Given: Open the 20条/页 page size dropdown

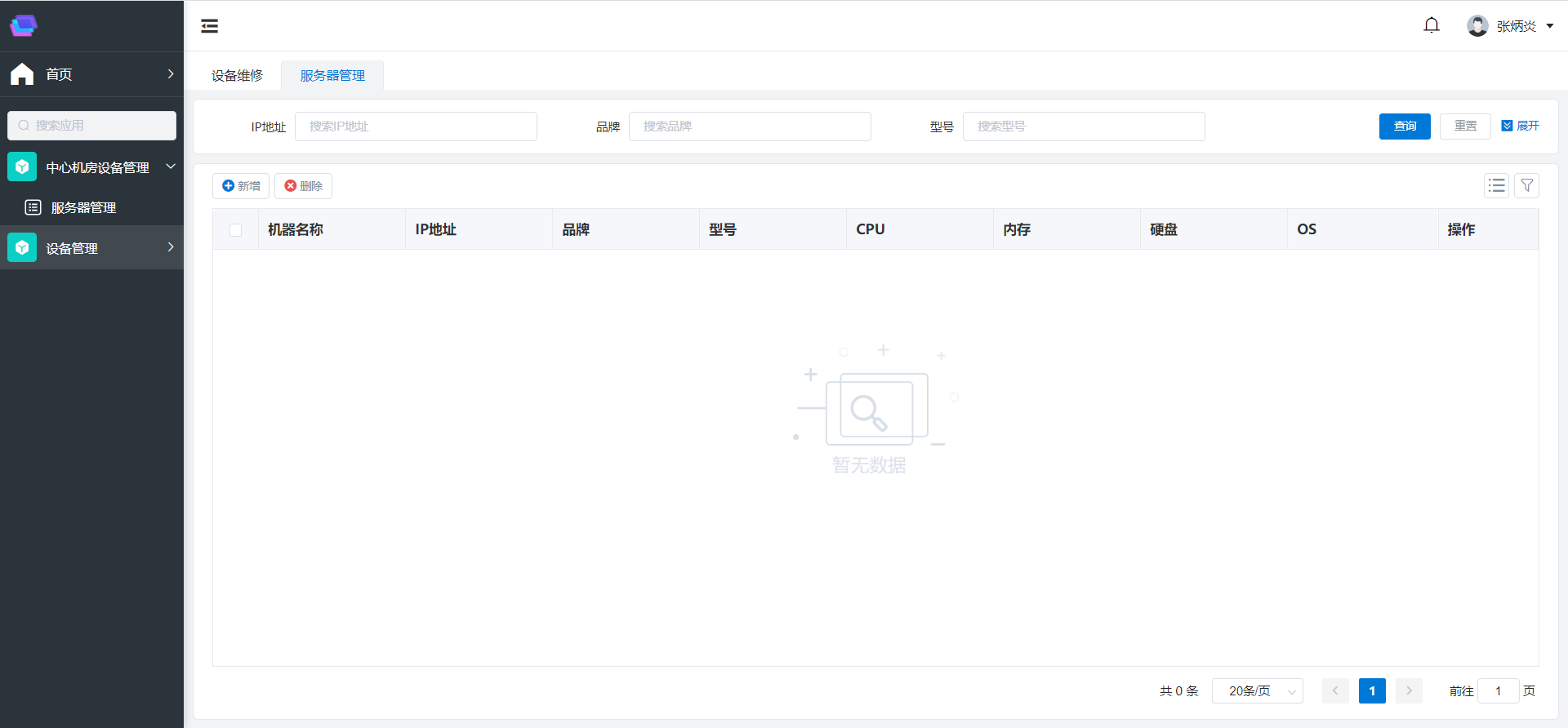Looking at the screenshot, I should click(1257, 691).
